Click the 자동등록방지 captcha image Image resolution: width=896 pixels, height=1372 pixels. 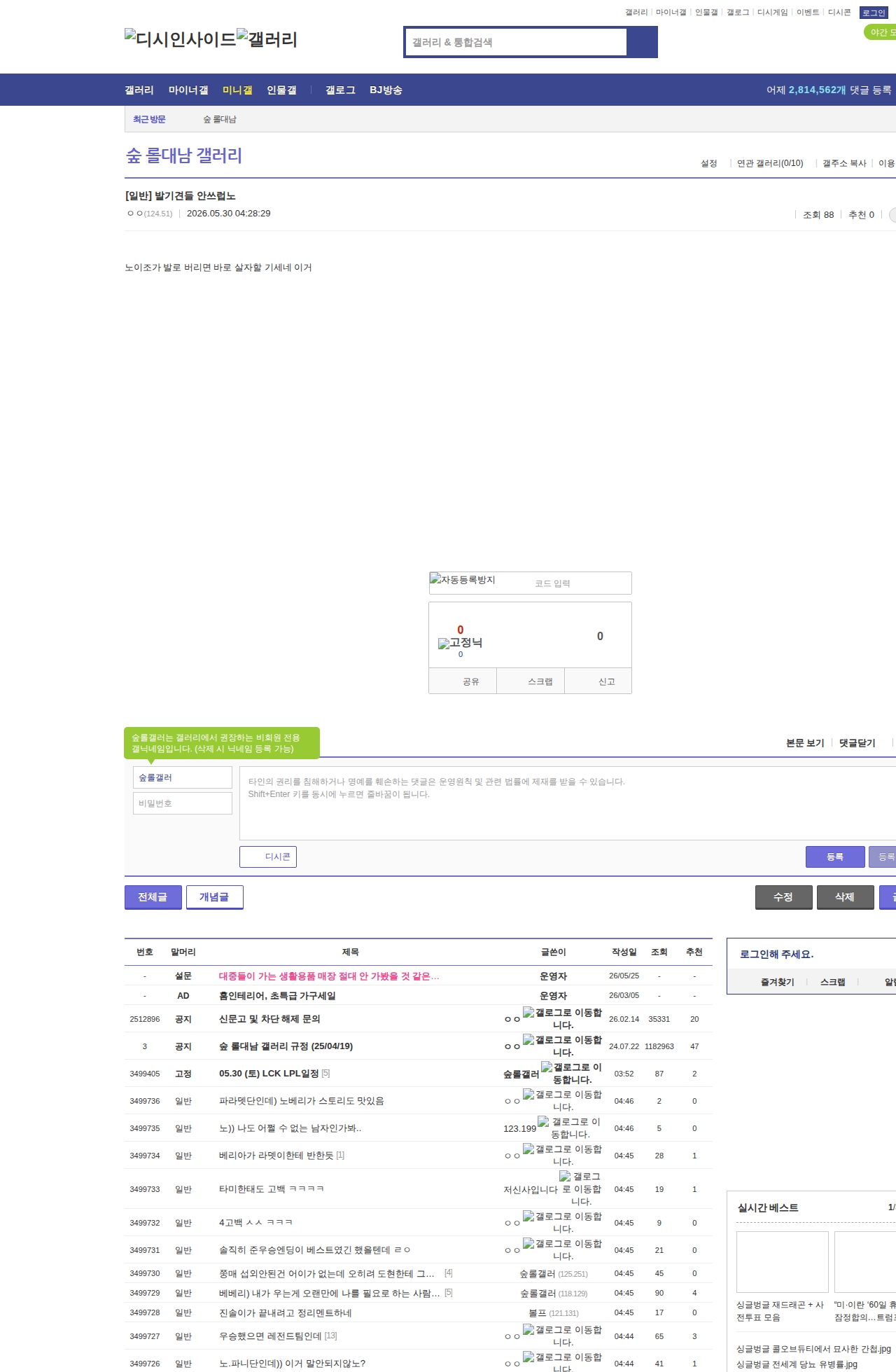[x=463, y=580]
